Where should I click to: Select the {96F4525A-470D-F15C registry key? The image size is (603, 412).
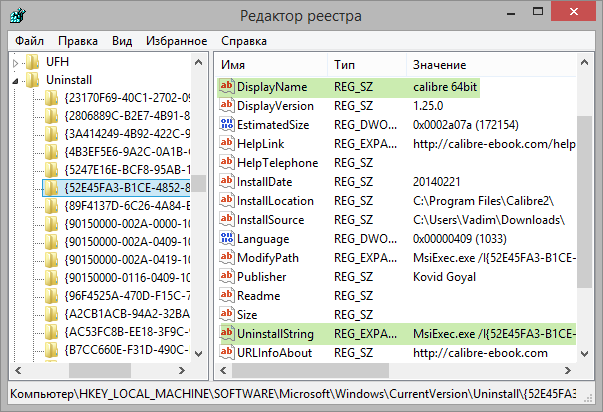[x=127, y=296]
